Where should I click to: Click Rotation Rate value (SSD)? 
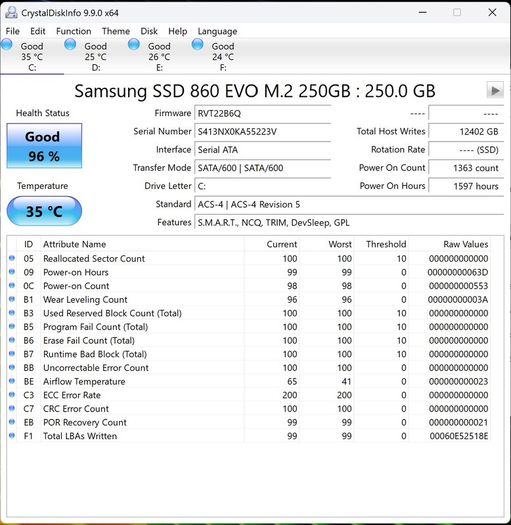(x=466, y=149)
